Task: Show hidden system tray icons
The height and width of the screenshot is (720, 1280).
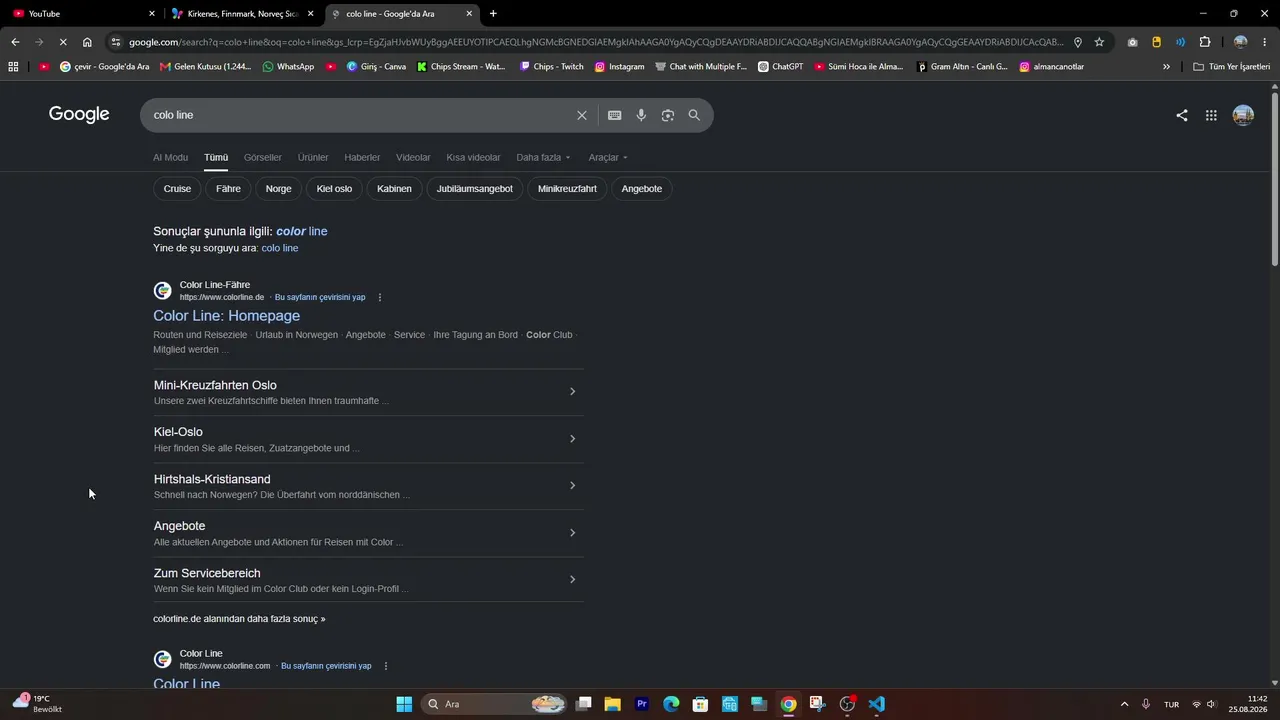Action: pos(1124,704)
